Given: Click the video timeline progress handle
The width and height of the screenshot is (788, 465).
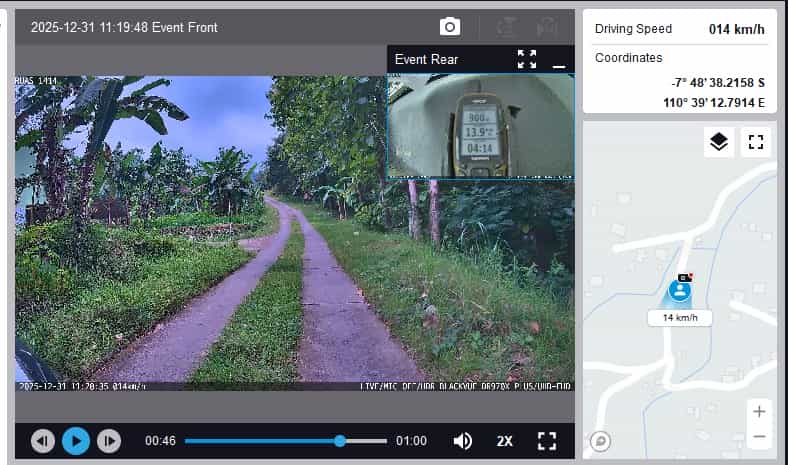Looking at the screenshot, I should [x=340, y=440].
